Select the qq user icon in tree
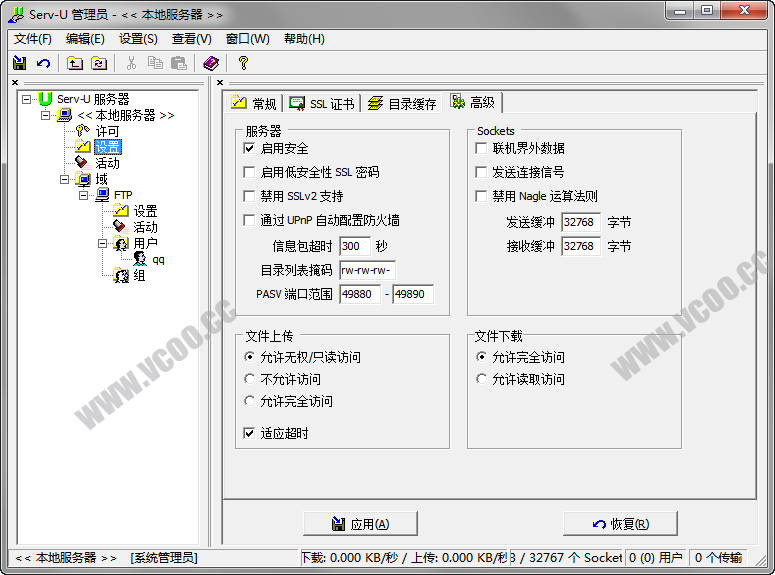 tap(139, 259)
